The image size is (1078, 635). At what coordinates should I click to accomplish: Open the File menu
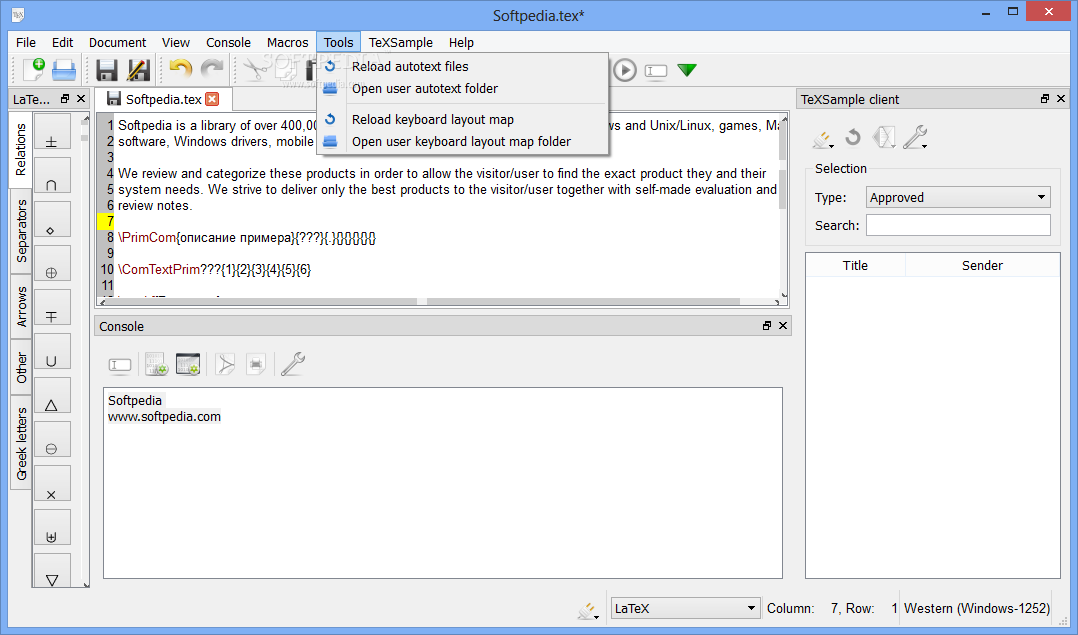tap(26, 43)
